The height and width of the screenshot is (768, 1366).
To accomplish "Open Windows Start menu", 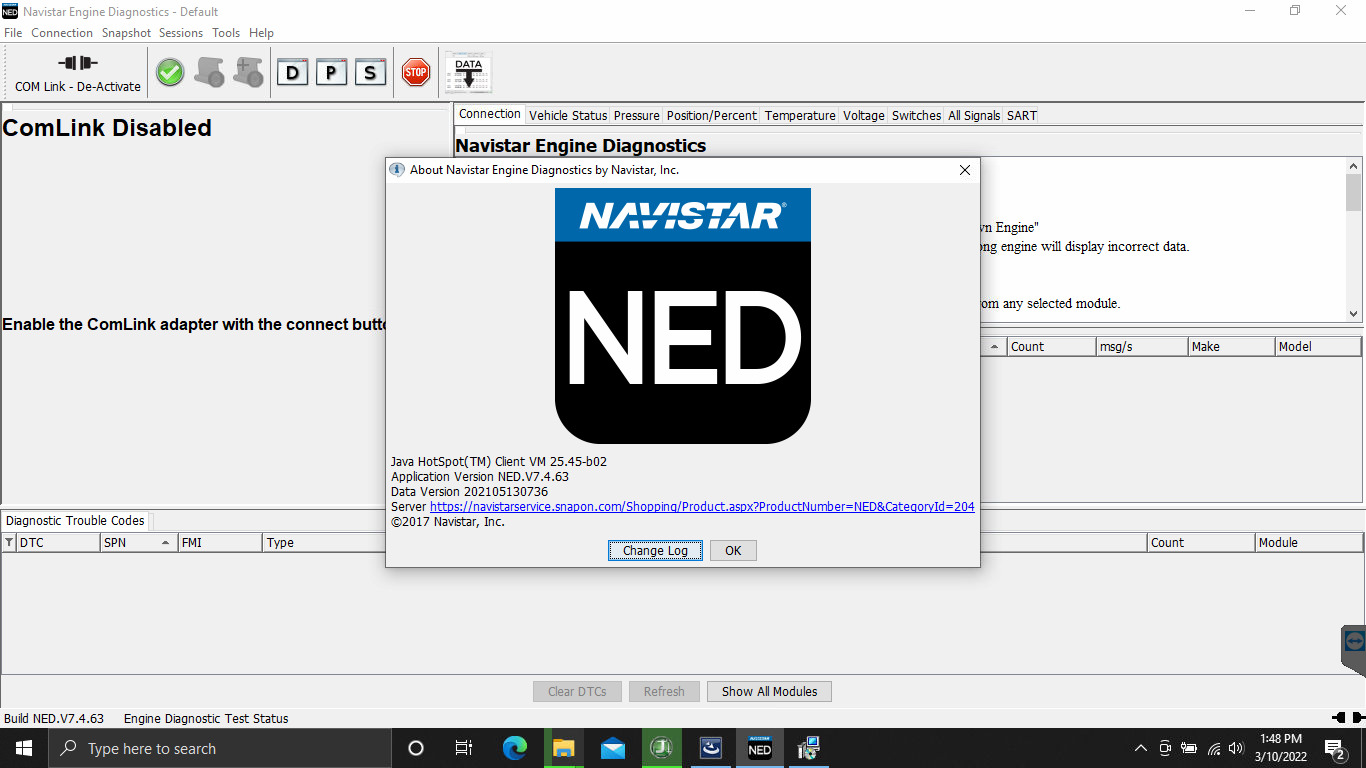I will (x=24, y=748).
